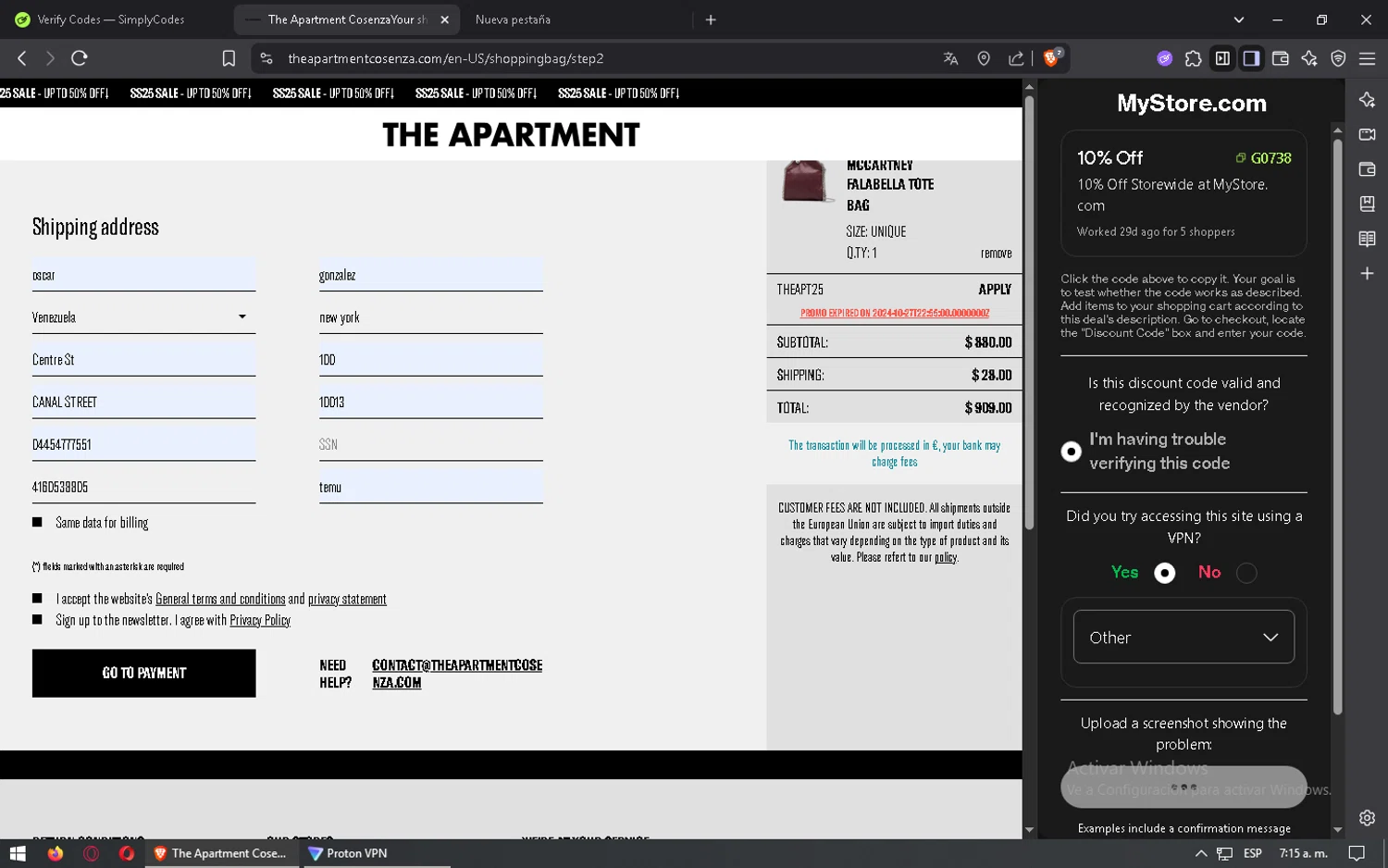Remove the Falabella Tote Bag item
The height and width of the screenshot is (868, 1388).
[996, 254]
